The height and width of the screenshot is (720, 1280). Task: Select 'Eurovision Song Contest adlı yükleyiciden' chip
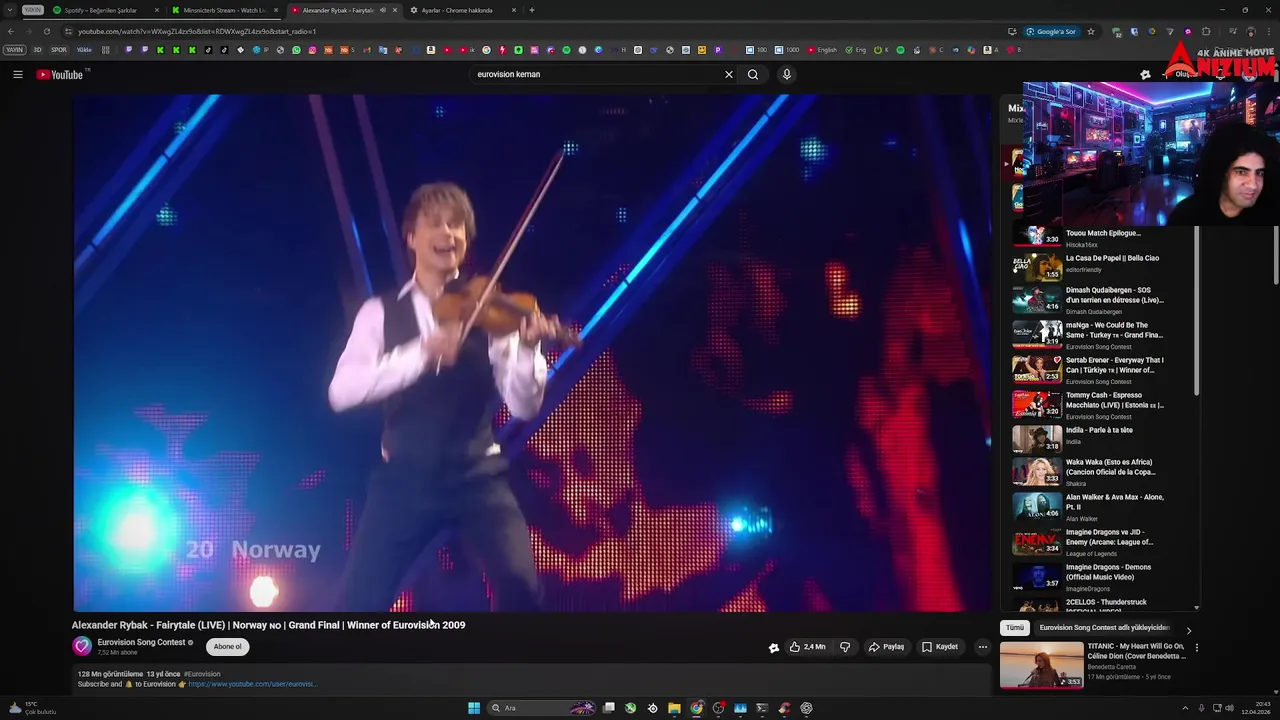(x=1104, y=628)
